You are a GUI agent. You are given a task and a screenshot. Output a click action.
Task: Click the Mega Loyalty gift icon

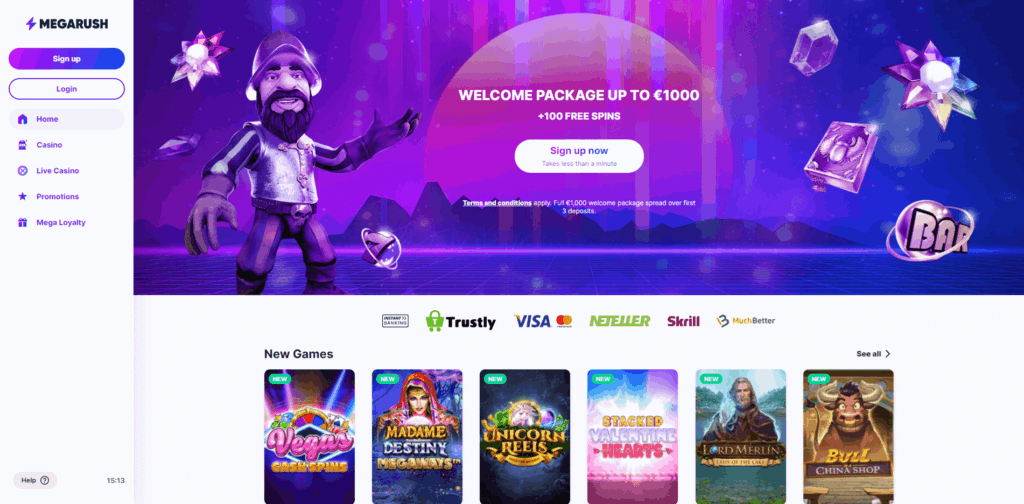(23, 223)
